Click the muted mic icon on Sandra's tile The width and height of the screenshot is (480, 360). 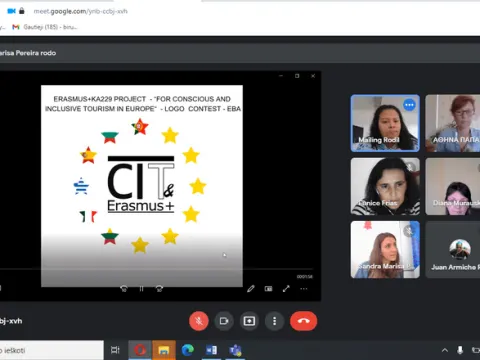pos(409,231)
